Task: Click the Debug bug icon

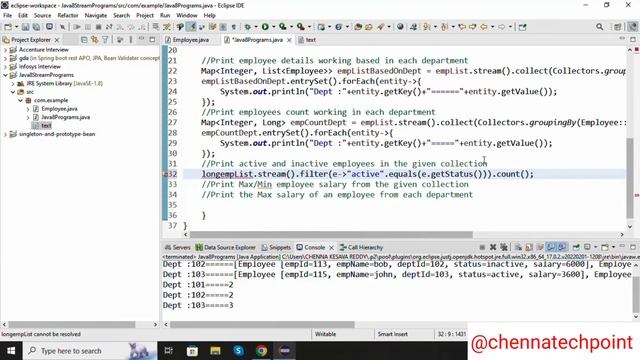Action: click(248, 27)
